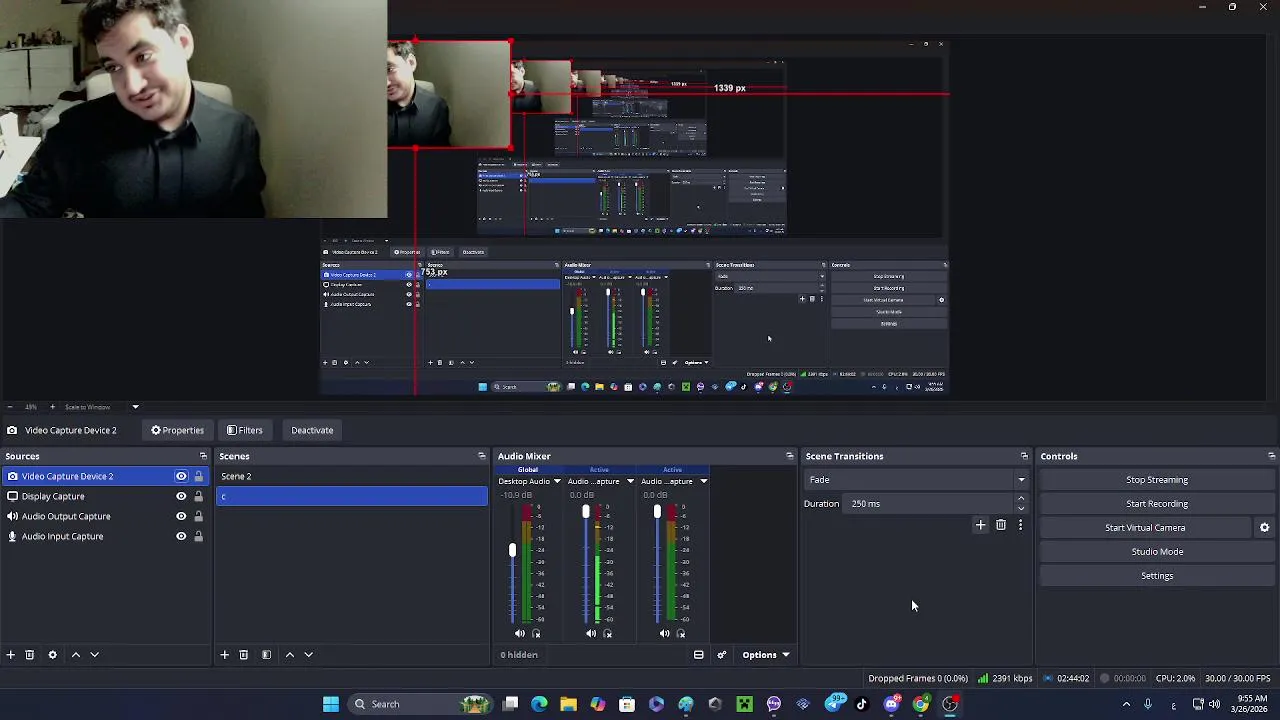
Task: Remove scene transition with trash icon
Action: pyautogui.click(x=1001, y=525)
